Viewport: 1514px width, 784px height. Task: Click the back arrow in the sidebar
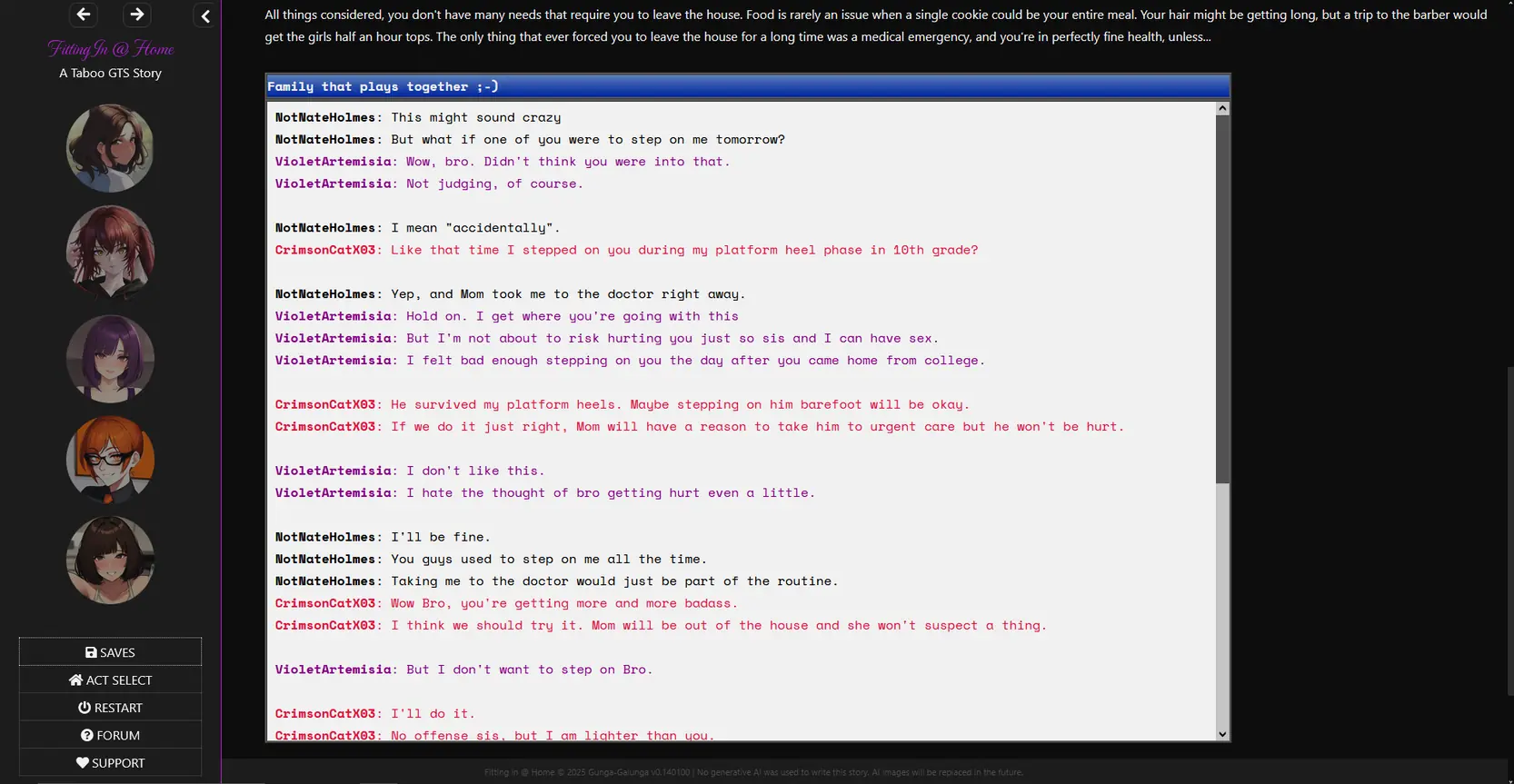tap(84, 15)
